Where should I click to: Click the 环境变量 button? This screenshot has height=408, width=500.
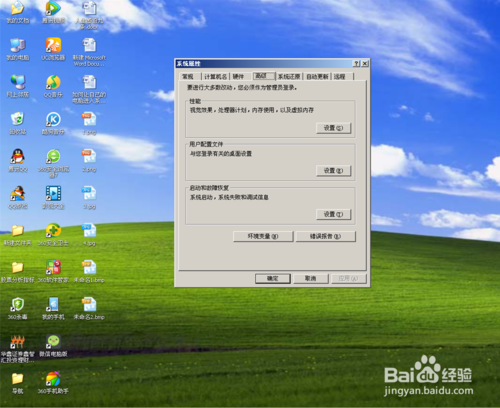click(x=263, y=236)
